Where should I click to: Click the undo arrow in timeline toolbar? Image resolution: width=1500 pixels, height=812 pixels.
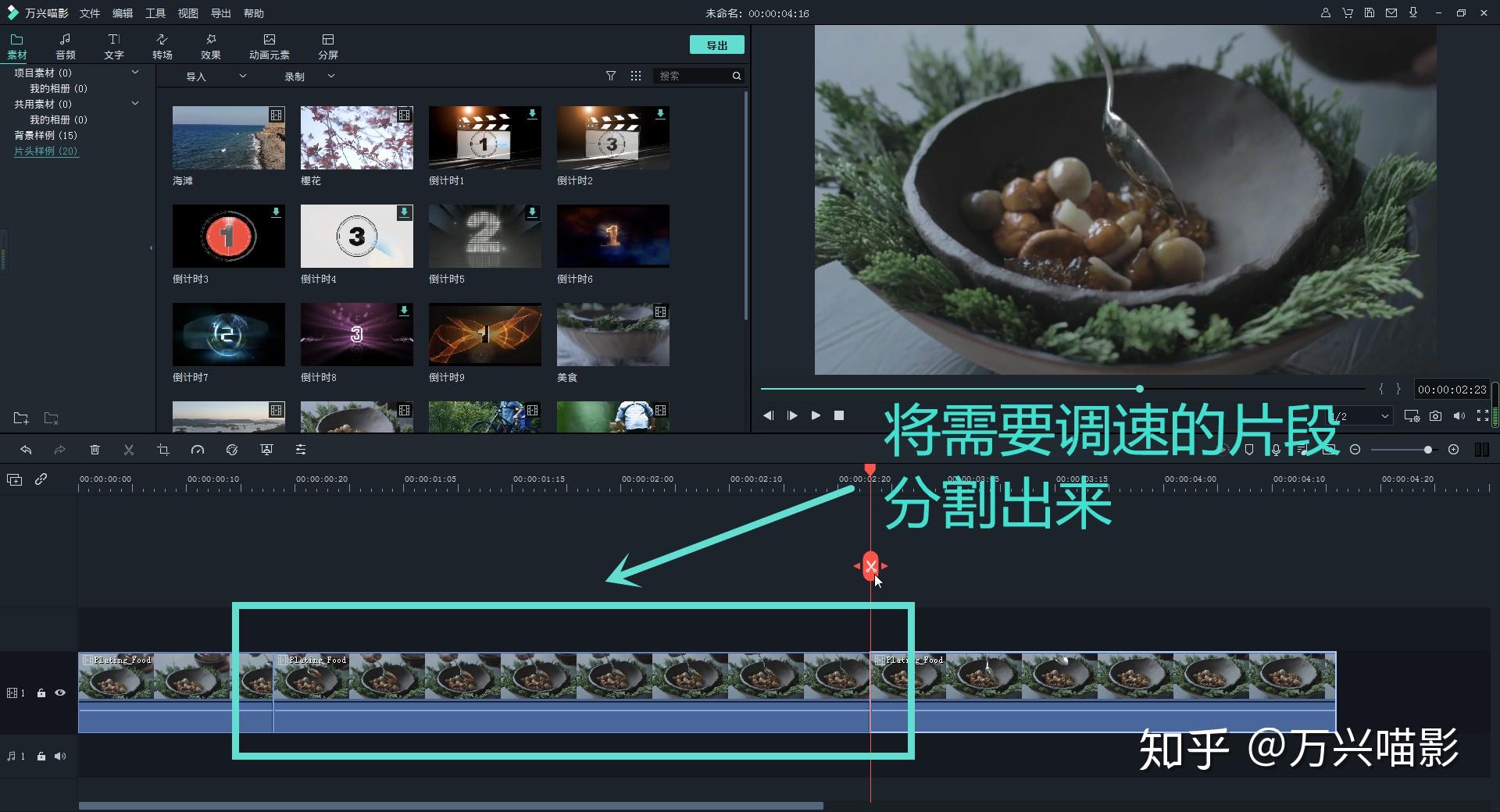[x=26, y=450]
